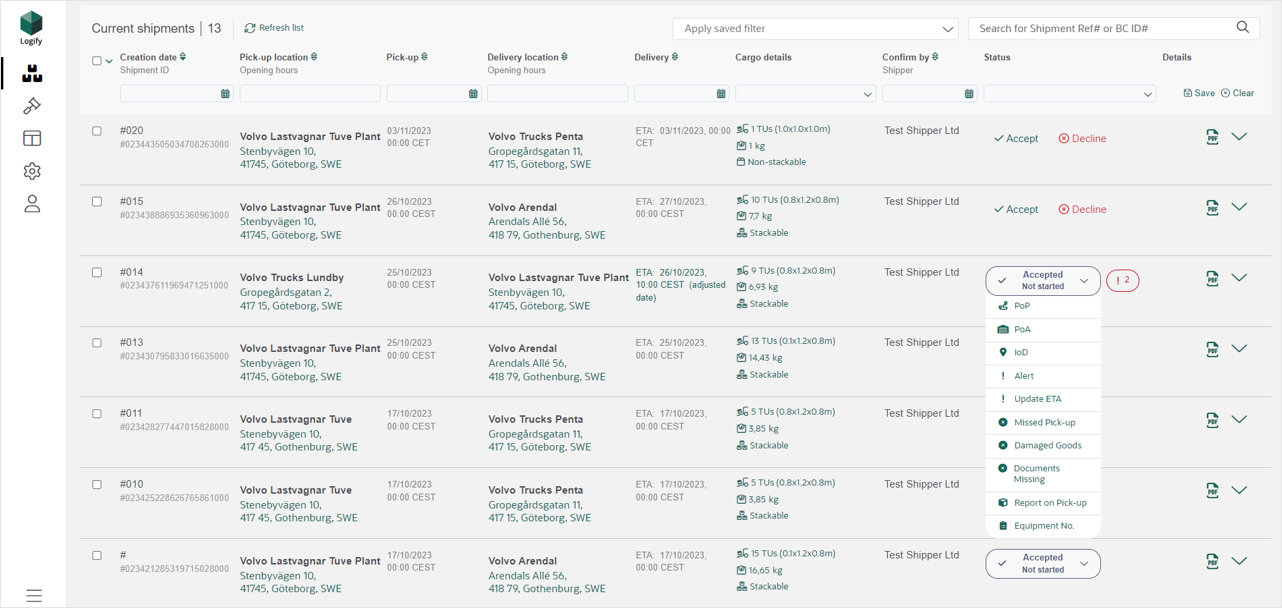
Task: Select Equipment No. menu entry
Action: (x=1043, y=526)
